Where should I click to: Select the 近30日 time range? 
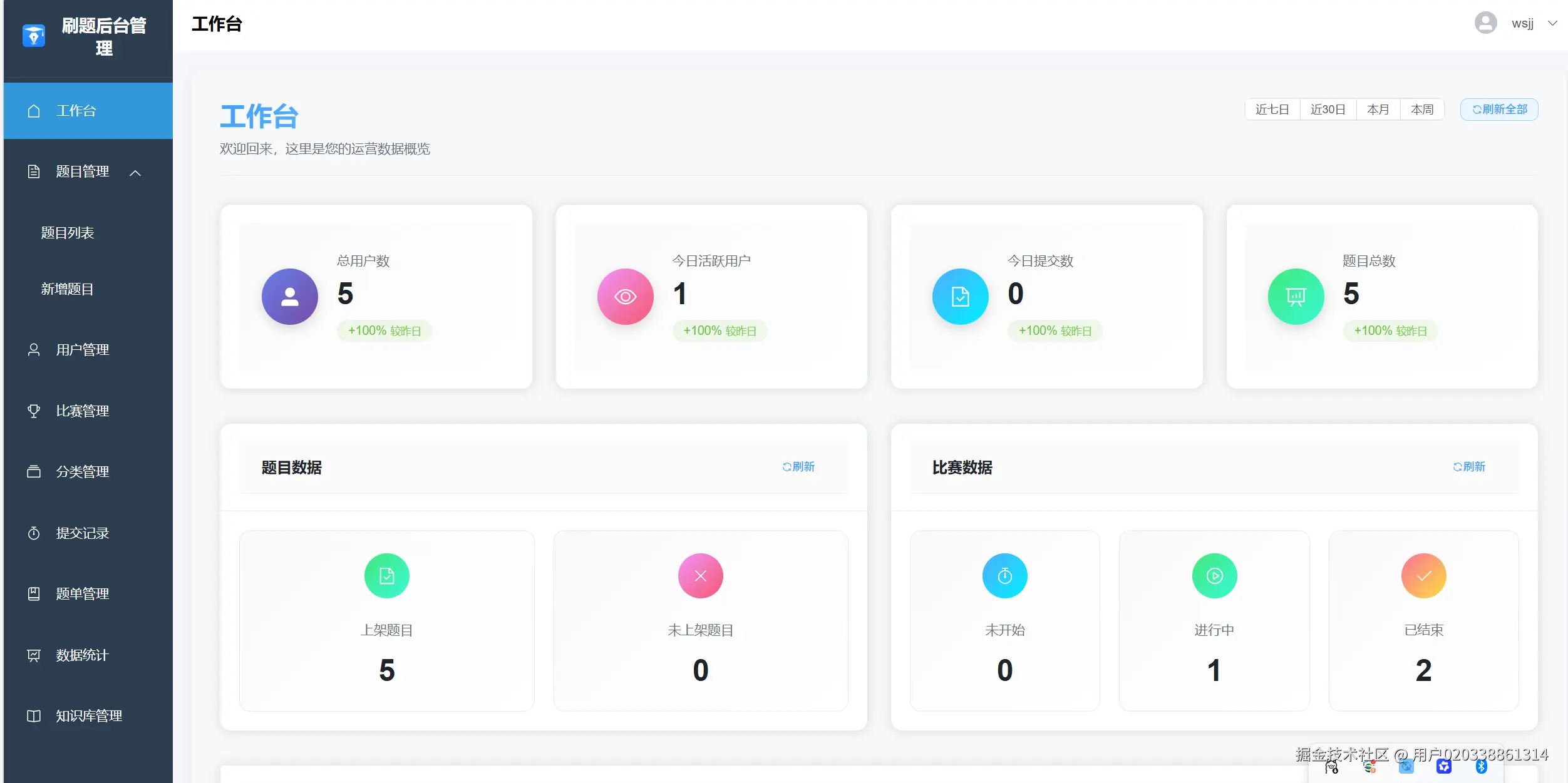click(x=1328, y=110)
